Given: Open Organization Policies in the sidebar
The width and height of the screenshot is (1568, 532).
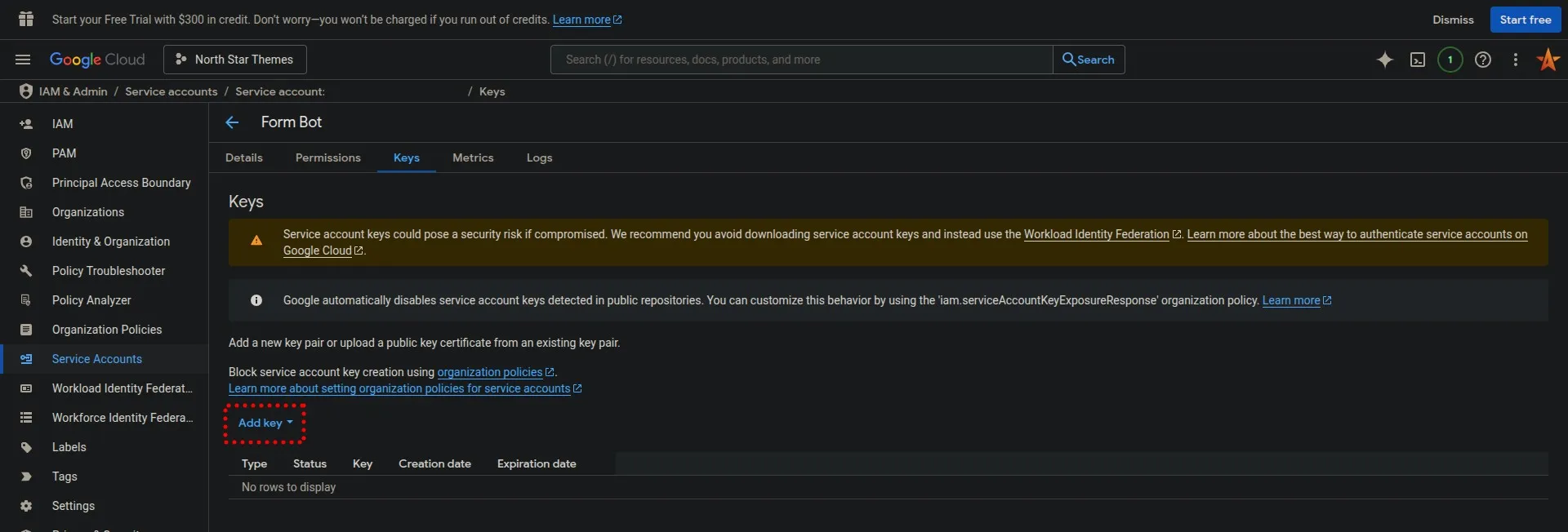Looking at the screenshot, I should pyautogui.click(x=107, y=330).
